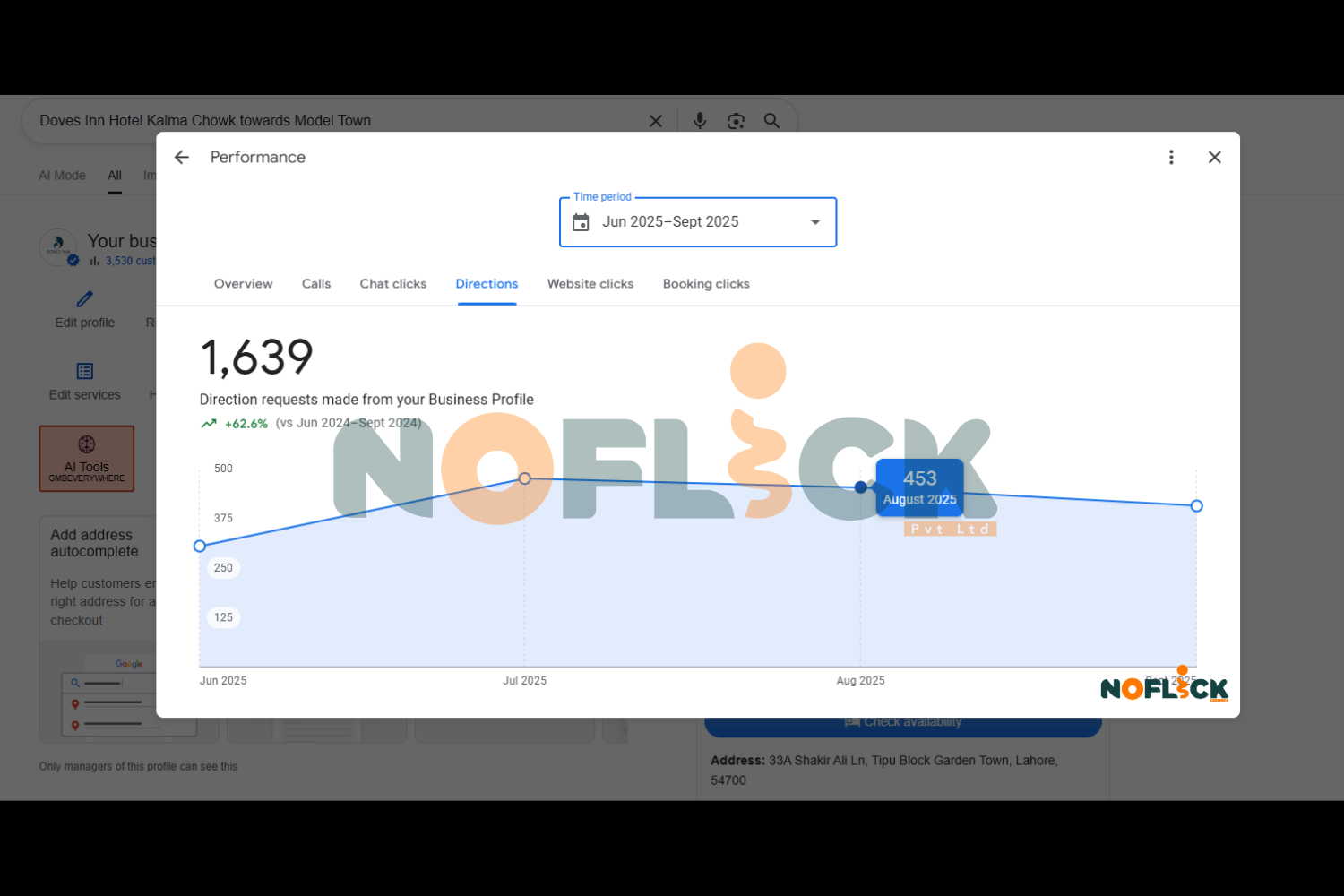1344x896 pixels.
Task: Open the Website clicks tab
Action: [590, 284]
